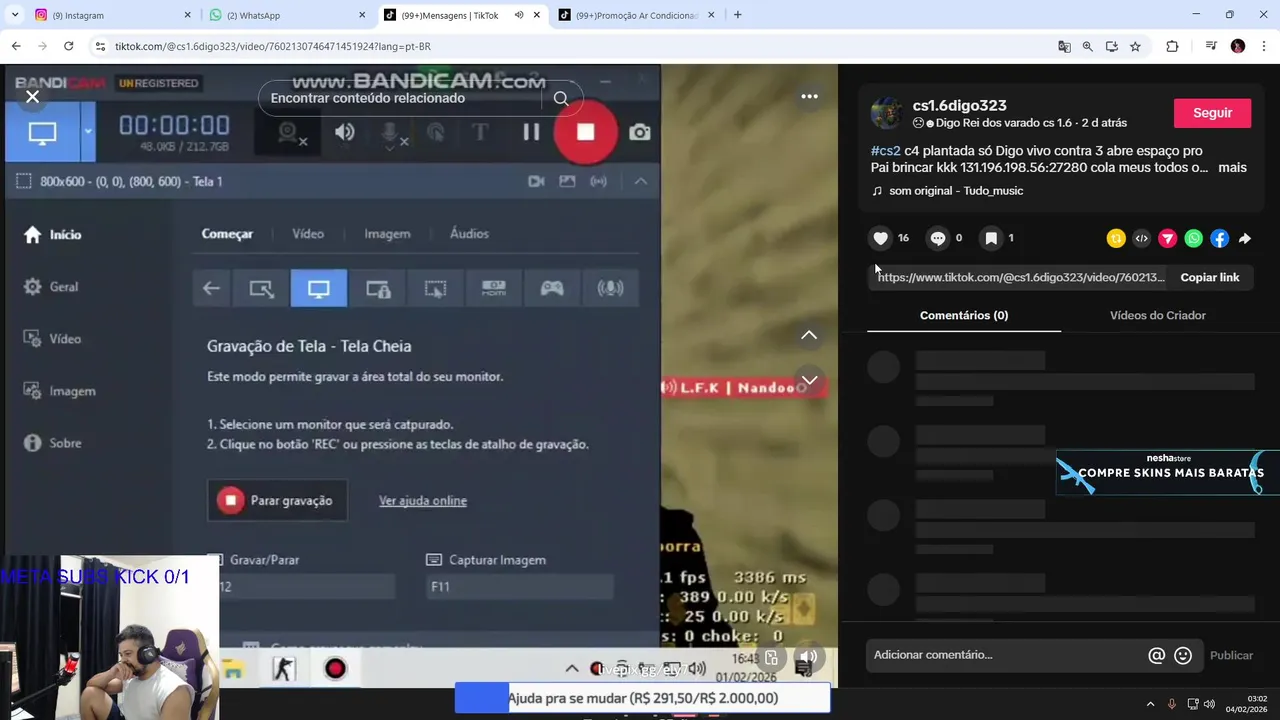This screenshot has height=720, width=1280.
Task: Mention a user with the @ icon
Action: tap(1156, 656)
